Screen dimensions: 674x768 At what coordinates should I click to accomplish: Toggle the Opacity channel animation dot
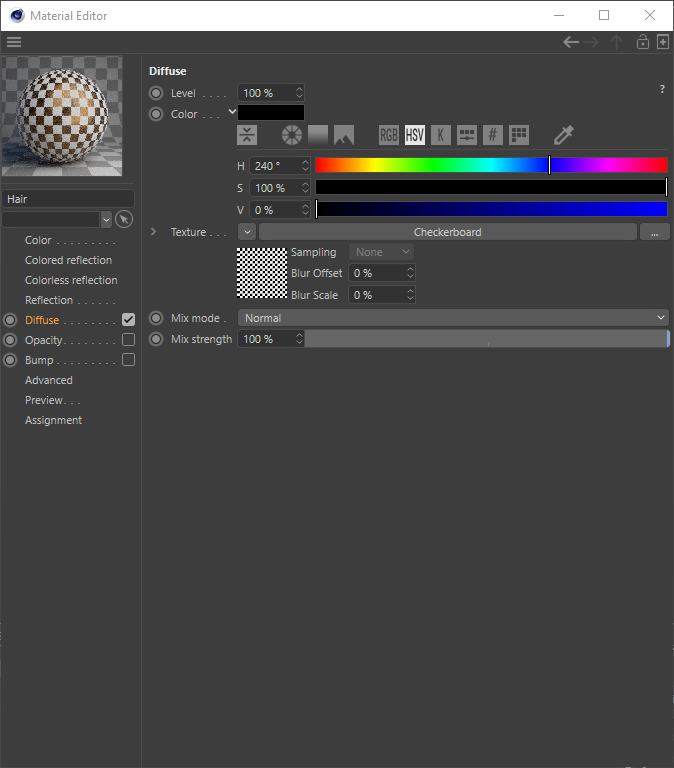[x=10, y=340]
